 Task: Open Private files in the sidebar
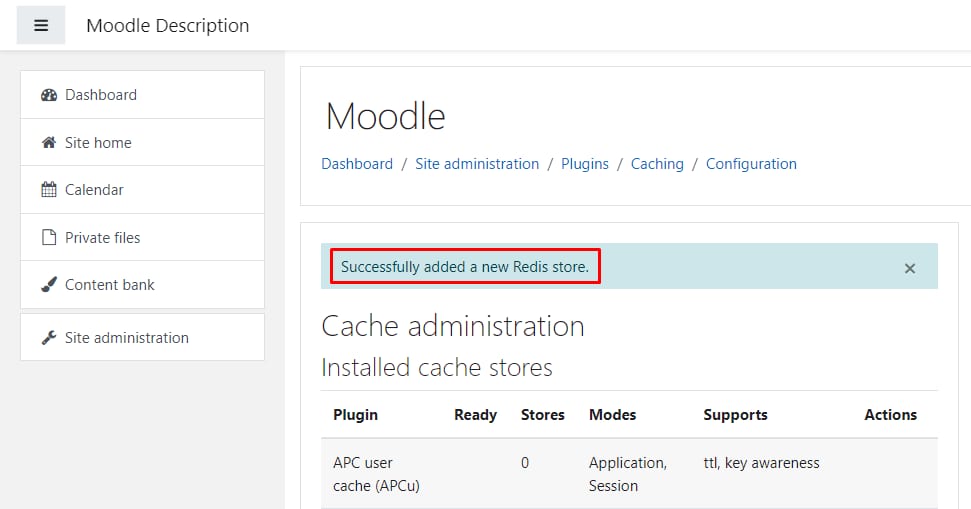(142, 237)
